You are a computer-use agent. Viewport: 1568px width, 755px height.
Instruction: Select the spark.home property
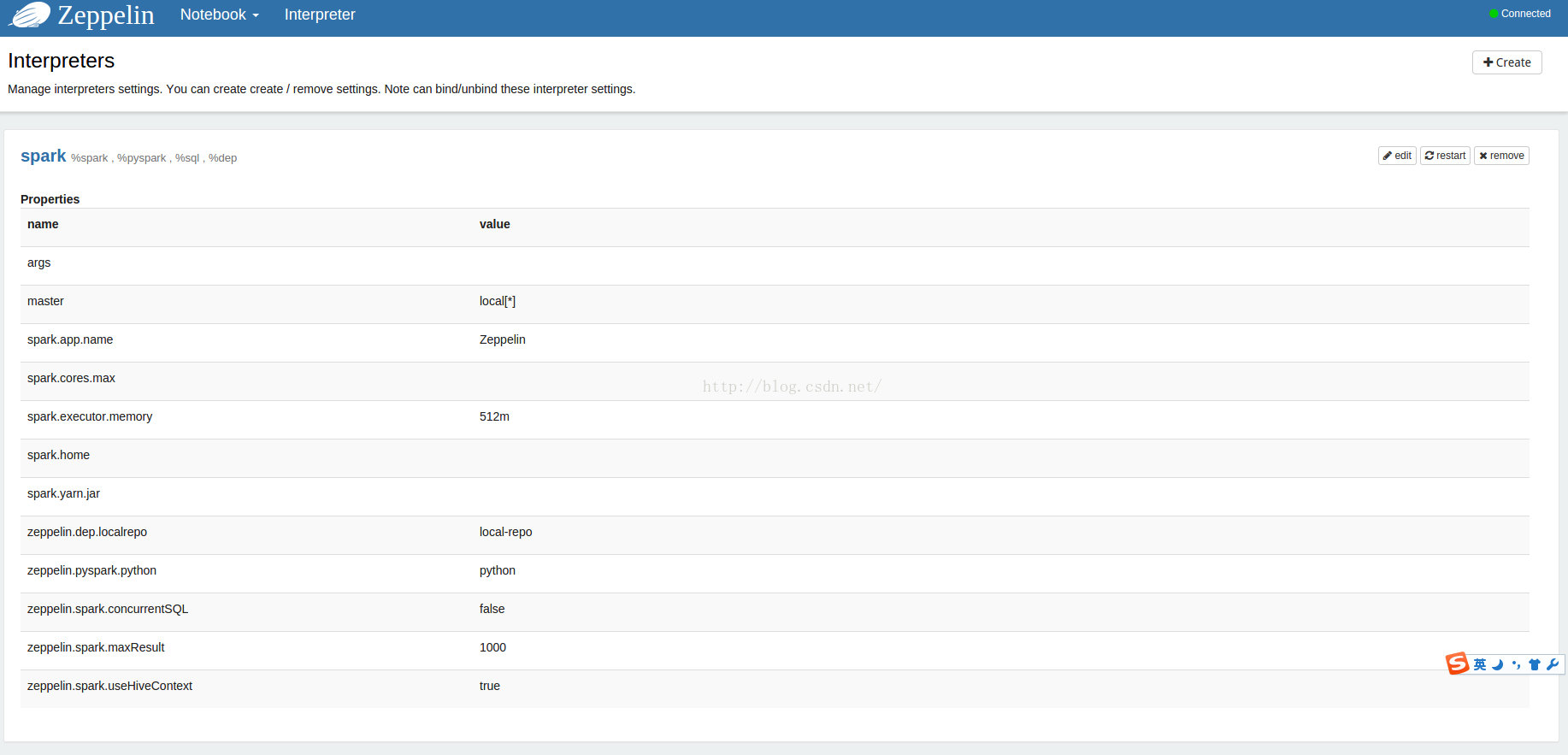click(x=58, y=455)
